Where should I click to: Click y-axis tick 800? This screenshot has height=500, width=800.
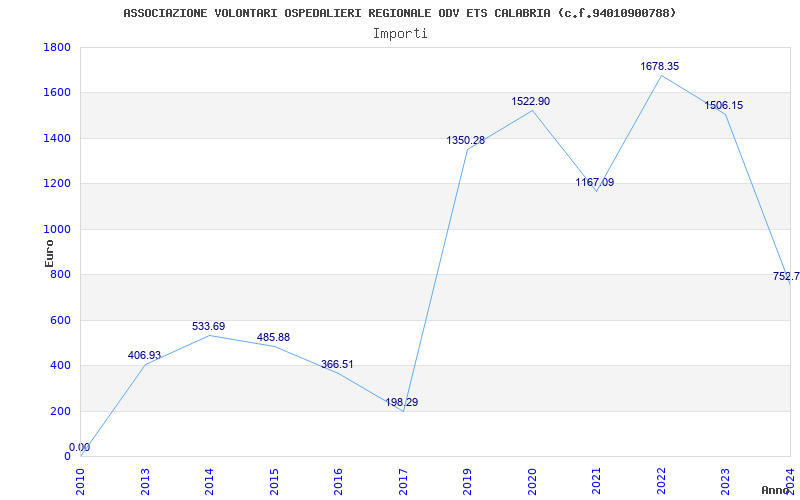(x=60, y=275)
